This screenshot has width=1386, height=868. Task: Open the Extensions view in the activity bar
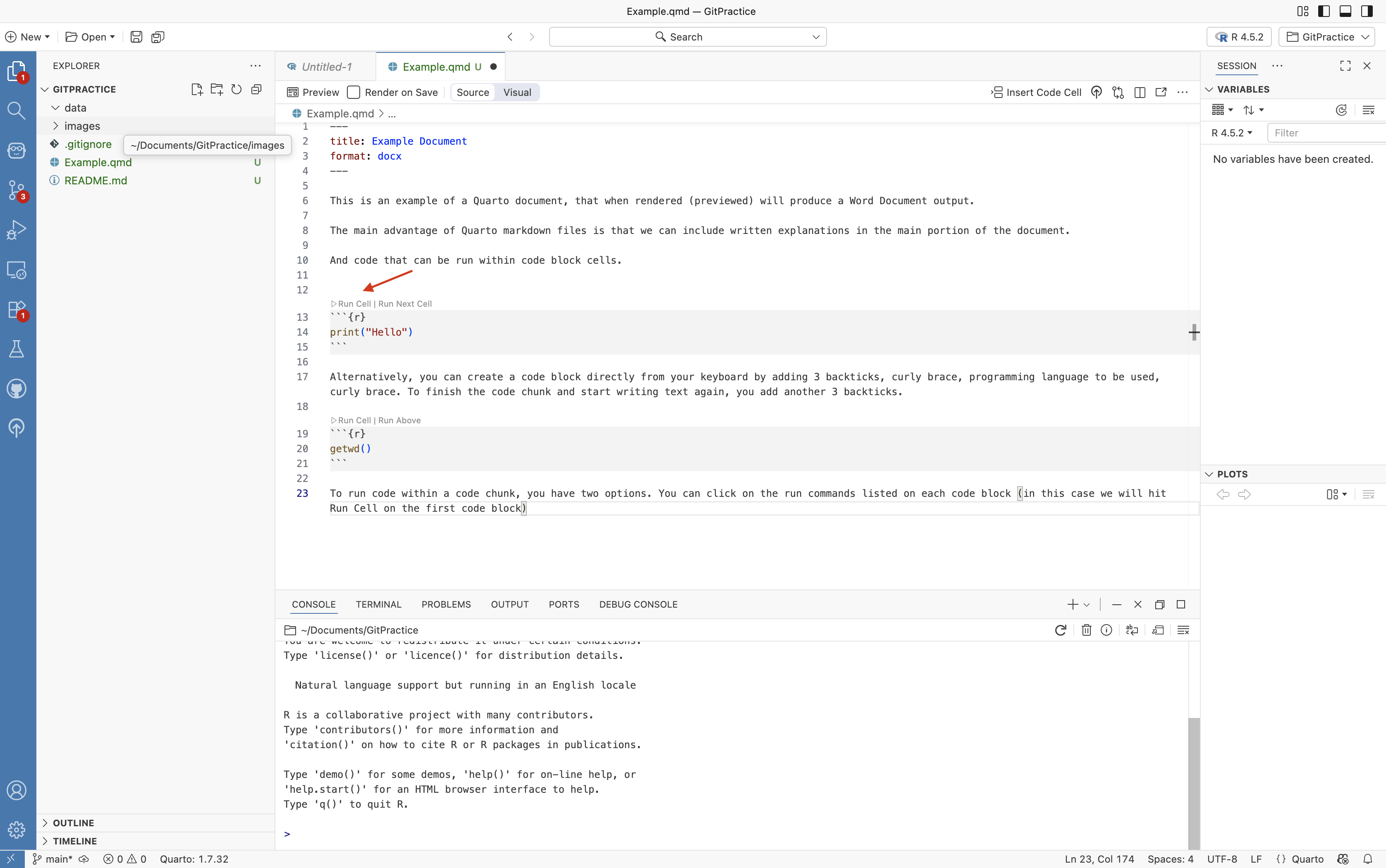point(17,310)
